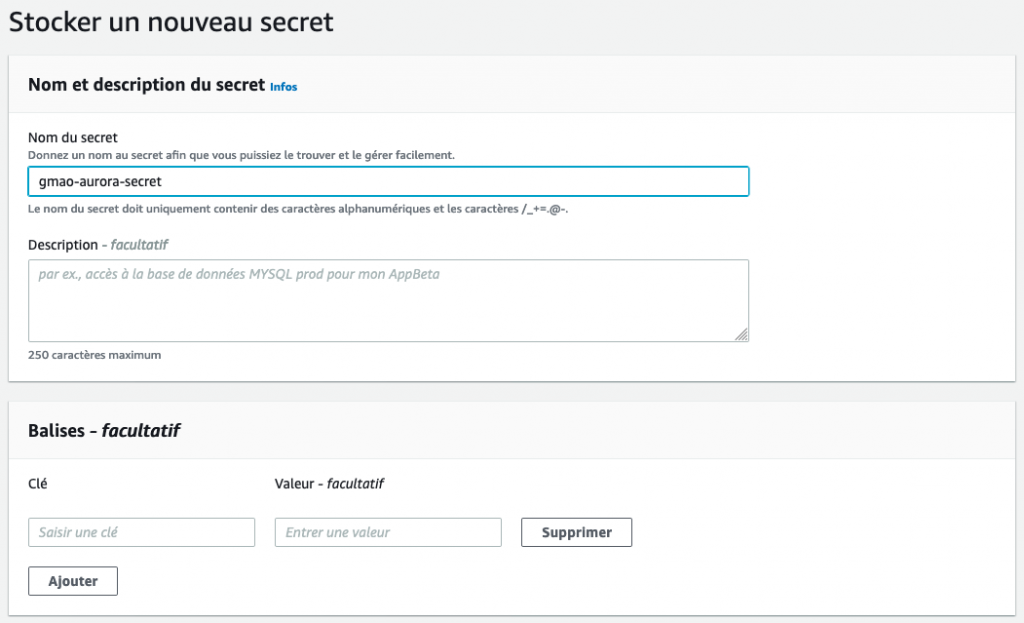Select the highlighted 'Nom du secret' field

(x=388, y=181)
